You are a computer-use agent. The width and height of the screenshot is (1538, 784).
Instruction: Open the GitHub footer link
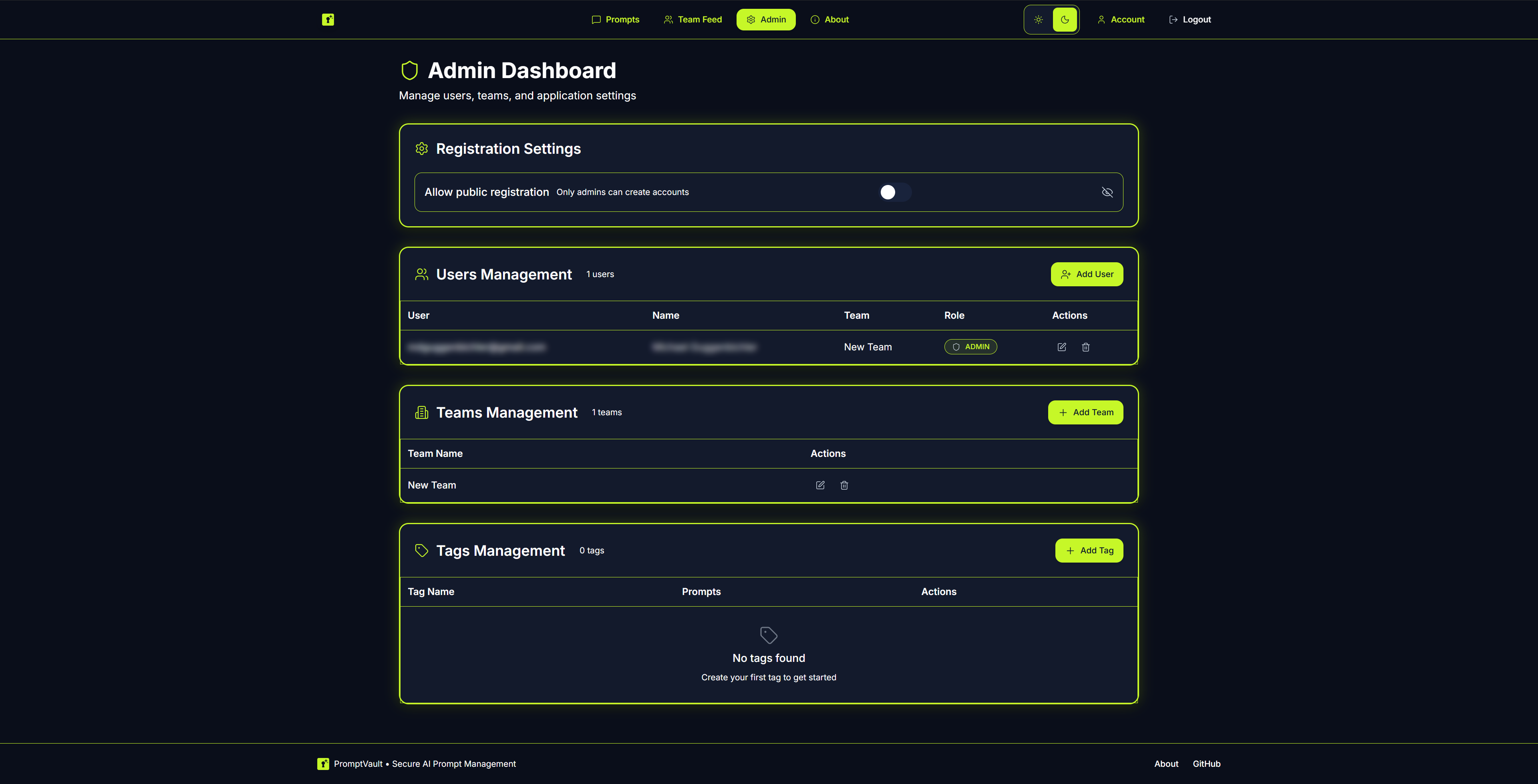point(1206,764)
